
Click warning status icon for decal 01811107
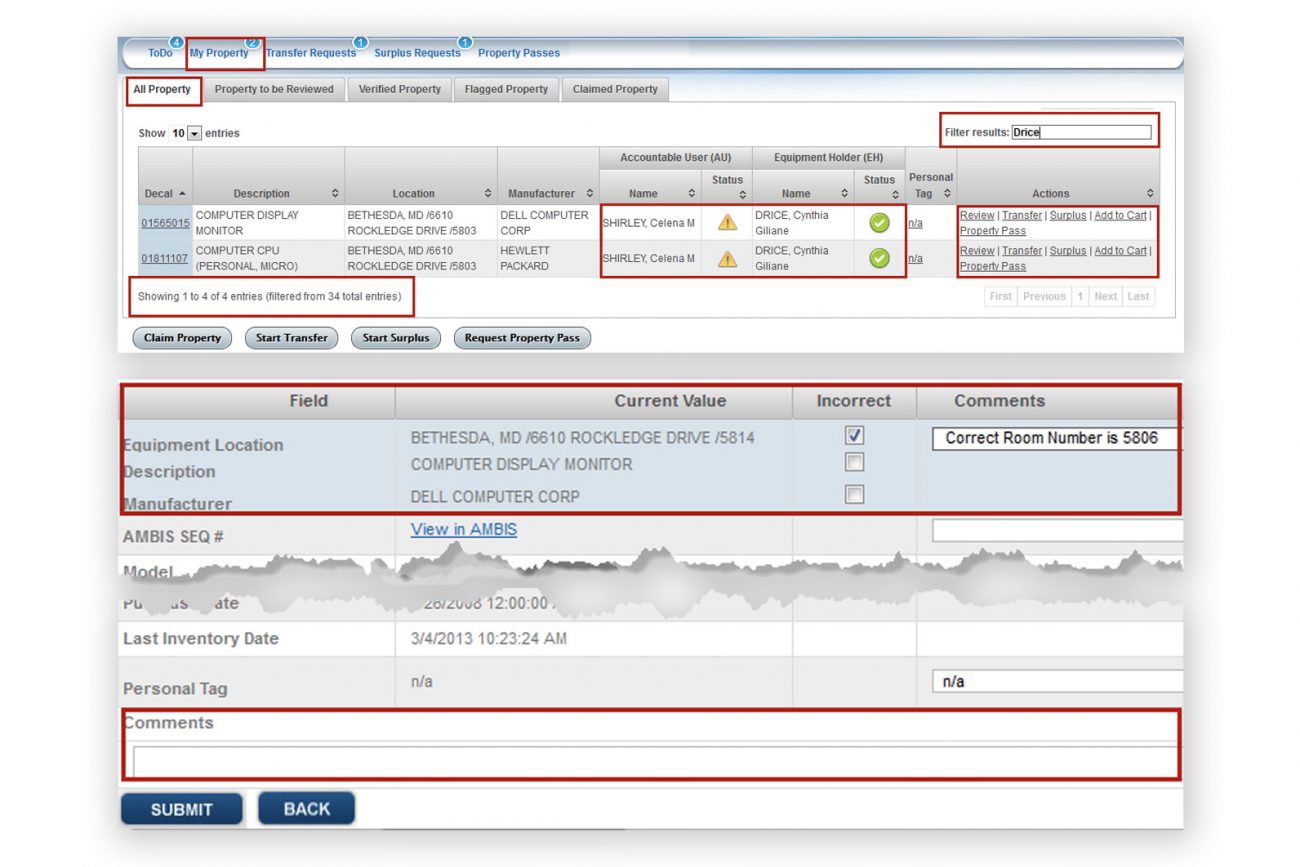727,259
